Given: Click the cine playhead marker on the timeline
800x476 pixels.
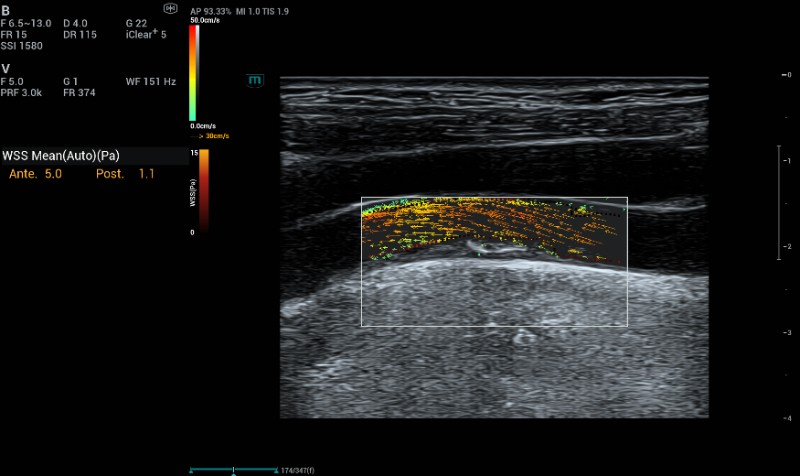Looking at the screenshot, I should click(233, 469).
